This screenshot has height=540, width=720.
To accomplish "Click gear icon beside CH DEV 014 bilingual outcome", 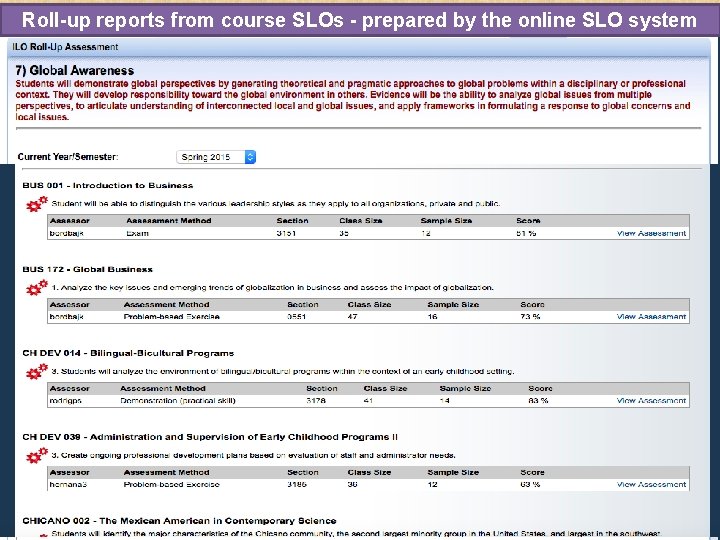I will [37, 371].
